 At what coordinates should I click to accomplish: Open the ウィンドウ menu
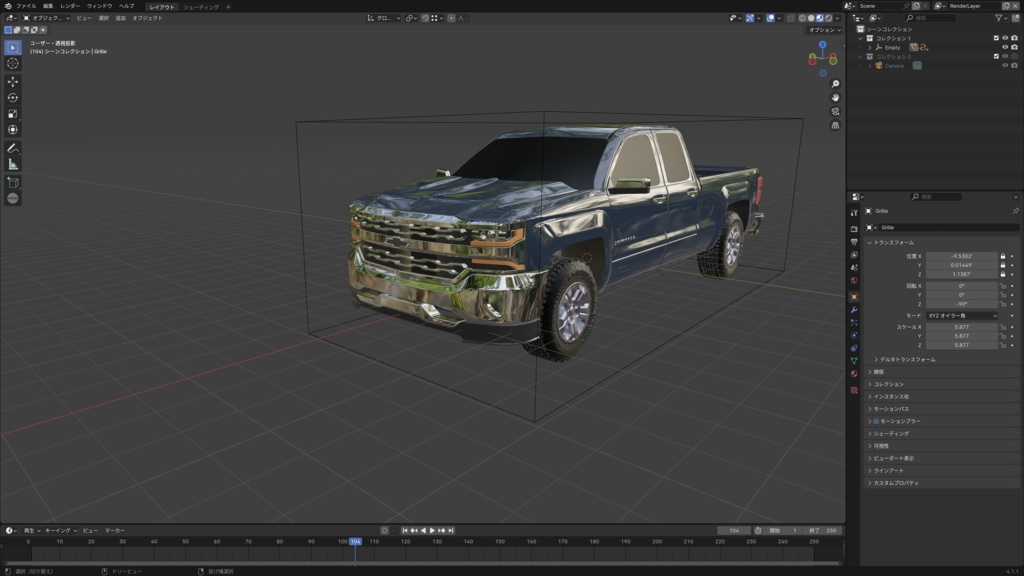(x=99, y=6)
